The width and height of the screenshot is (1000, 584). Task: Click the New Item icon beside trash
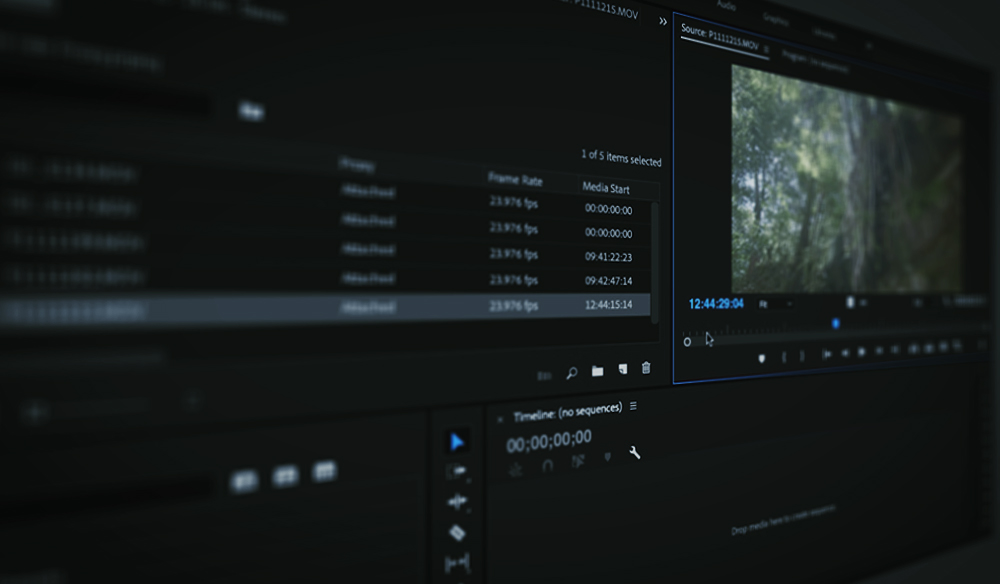(622, 369)
